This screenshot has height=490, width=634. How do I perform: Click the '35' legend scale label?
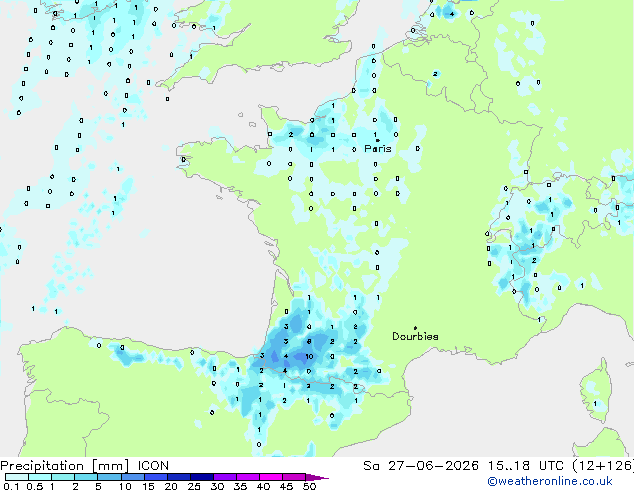coord(240,486)
